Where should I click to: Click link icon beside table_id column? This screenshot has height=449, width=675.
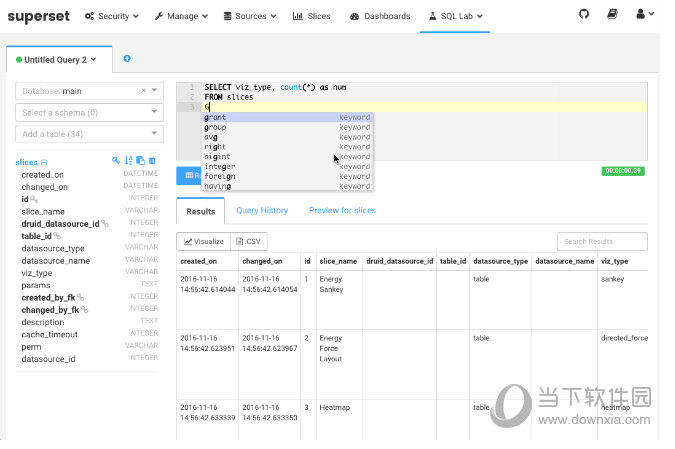tap(57, 236)
